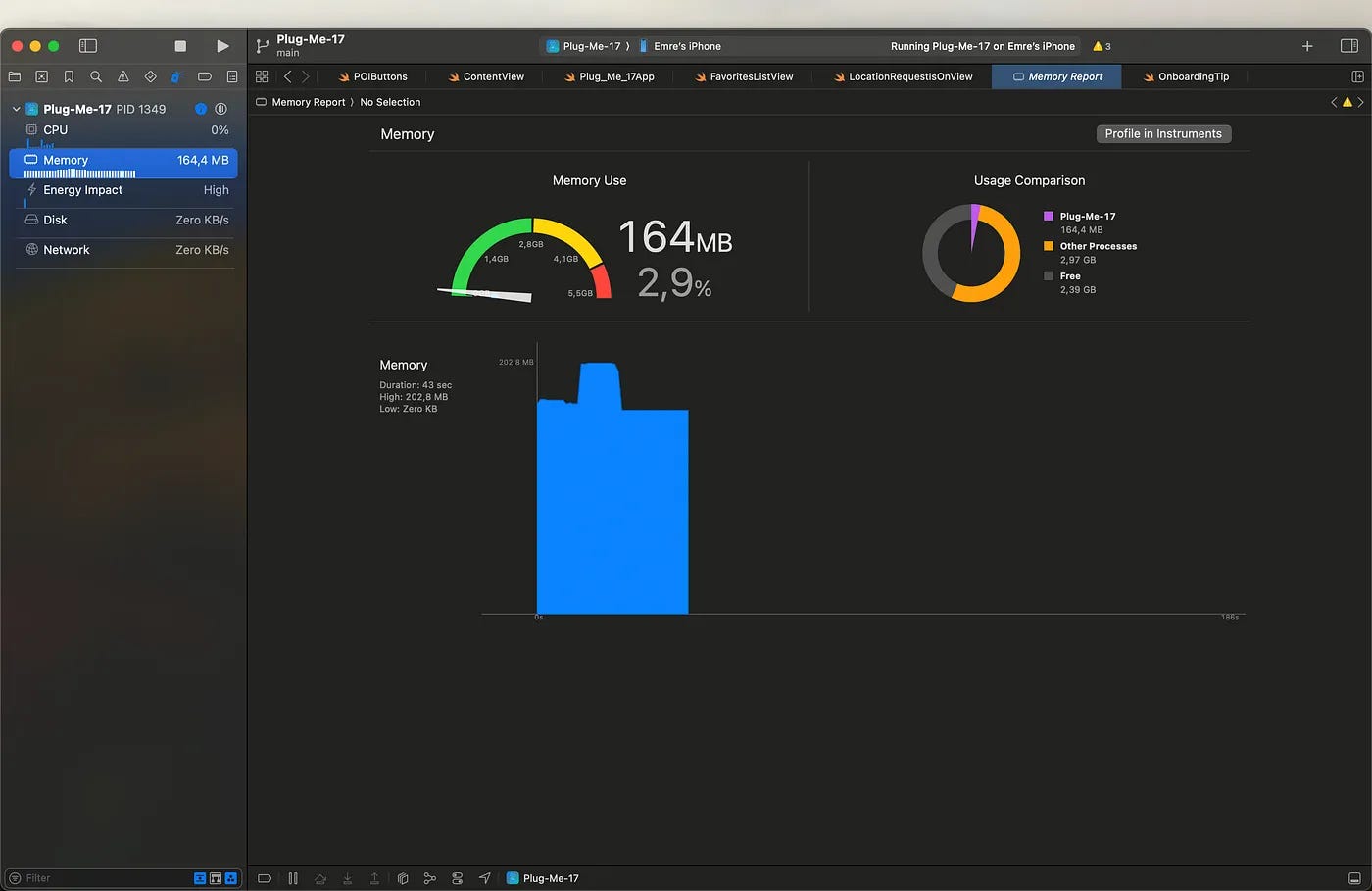Collapse the Plug-Me-17 process tree
1372x891 pixels.
pos(16,109)
